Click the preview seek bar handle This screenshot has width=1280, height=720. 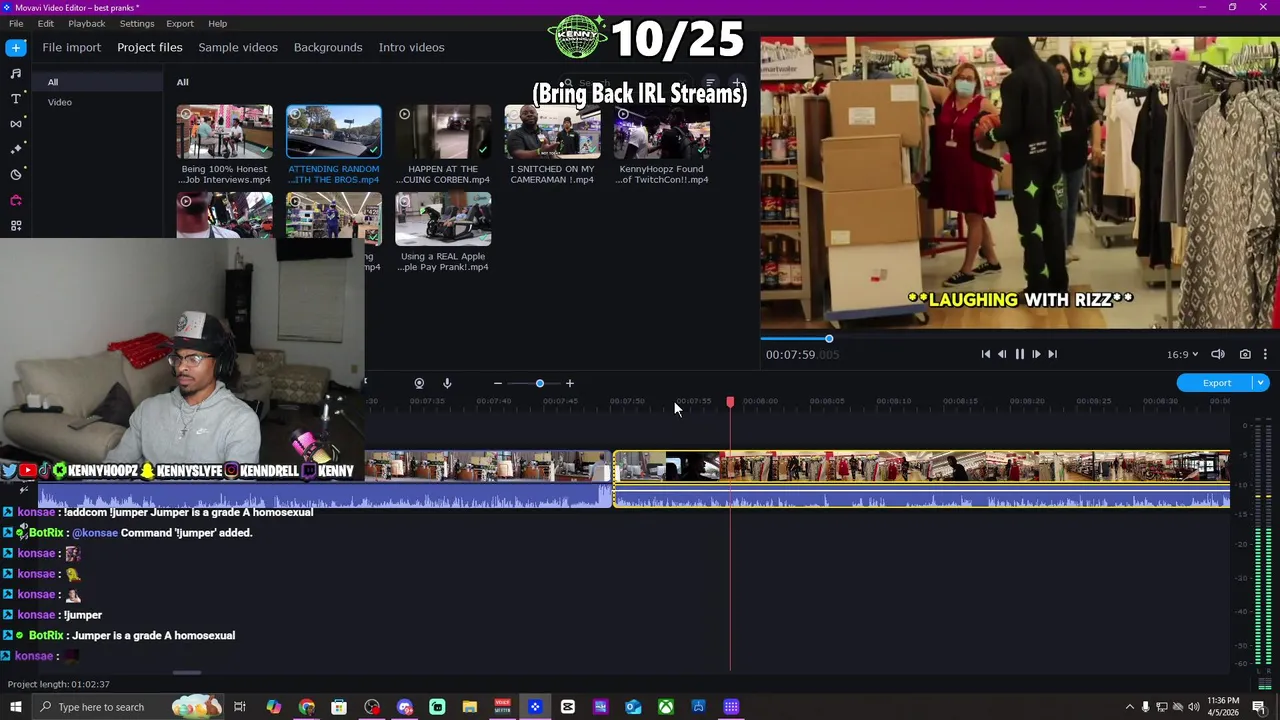pyautogui.click(x=829, y=339)
